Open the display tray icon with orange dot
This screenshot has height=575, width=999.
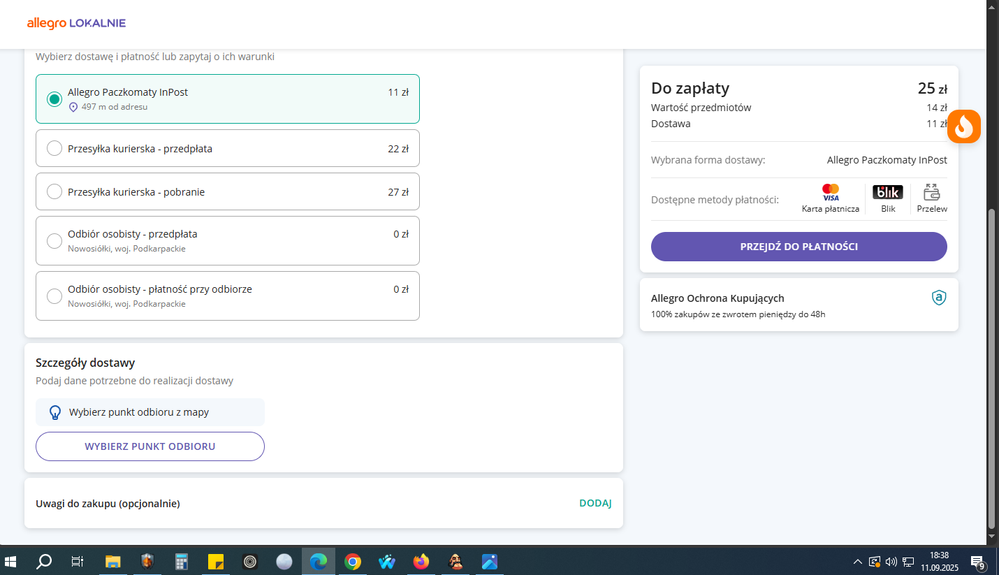[874, 562]
